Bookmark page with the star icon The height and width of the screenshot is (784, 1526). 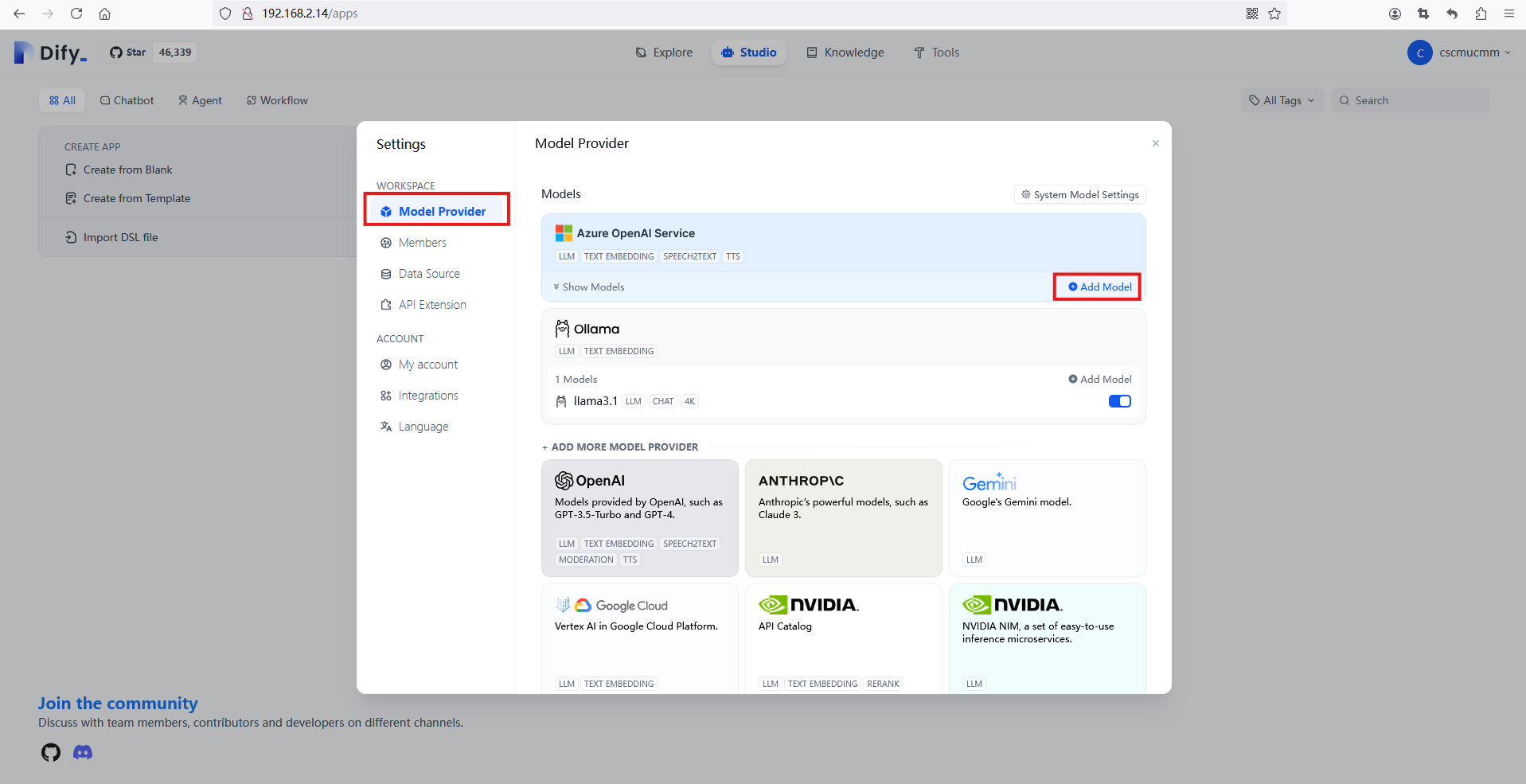click(x=1274, y=14)
